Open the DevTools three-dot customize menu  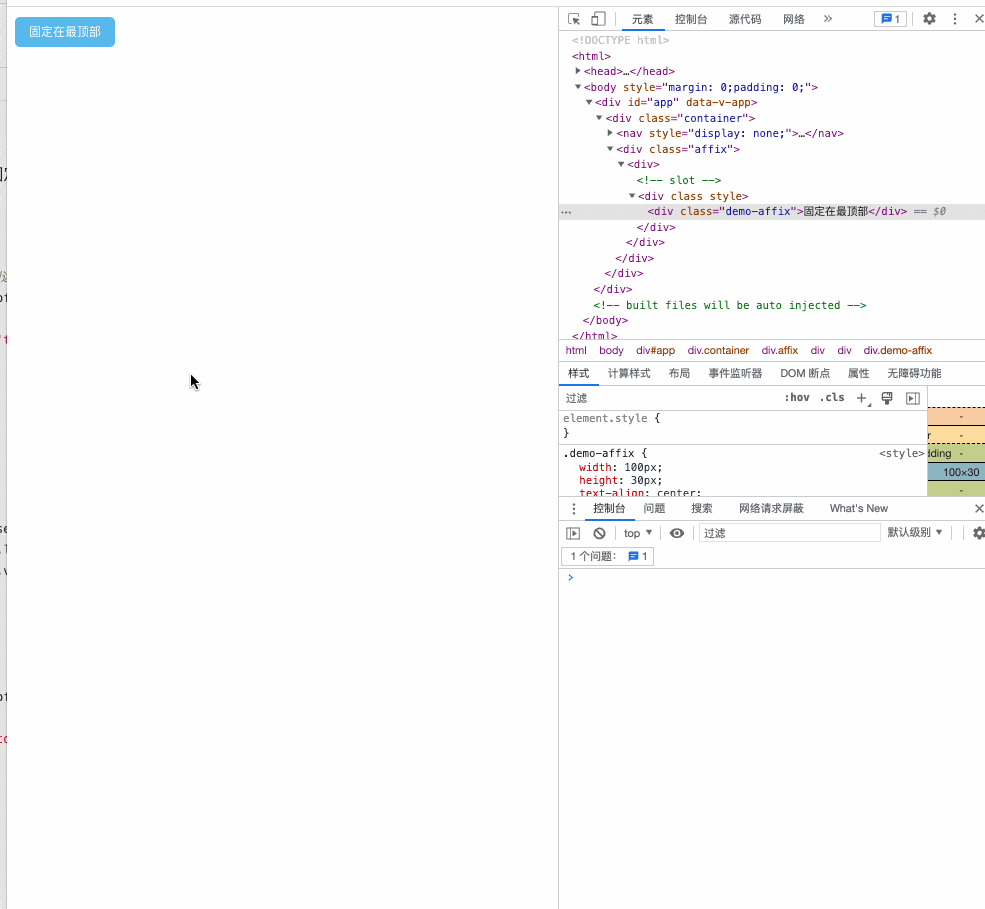pyautogui.click(x=955, y=19)
